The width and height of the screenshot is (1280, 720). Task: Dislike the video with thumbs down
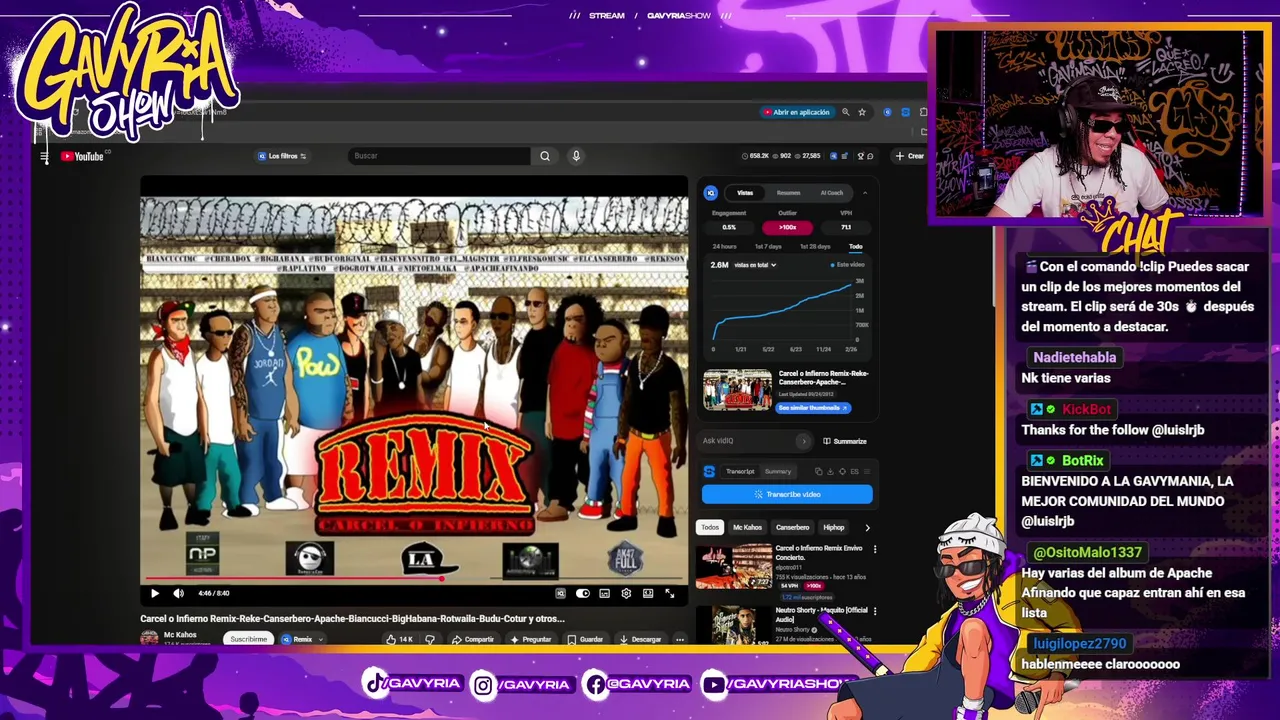[x=430, y=639]
